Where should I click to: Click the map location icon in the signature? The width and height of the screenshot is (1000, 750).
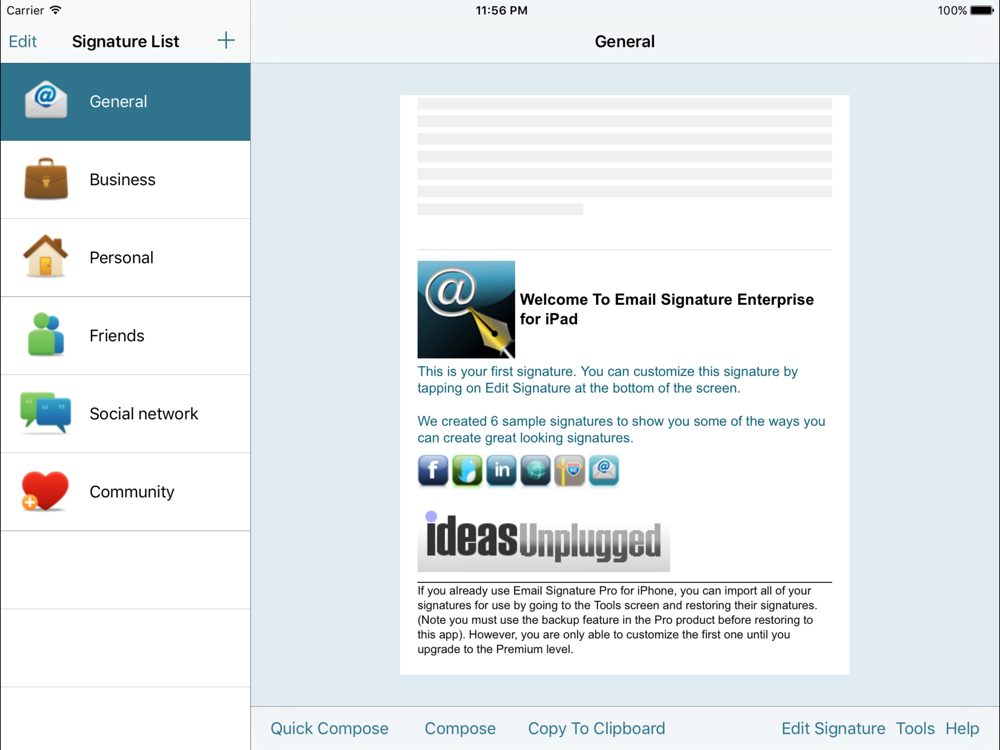[570, 471]
